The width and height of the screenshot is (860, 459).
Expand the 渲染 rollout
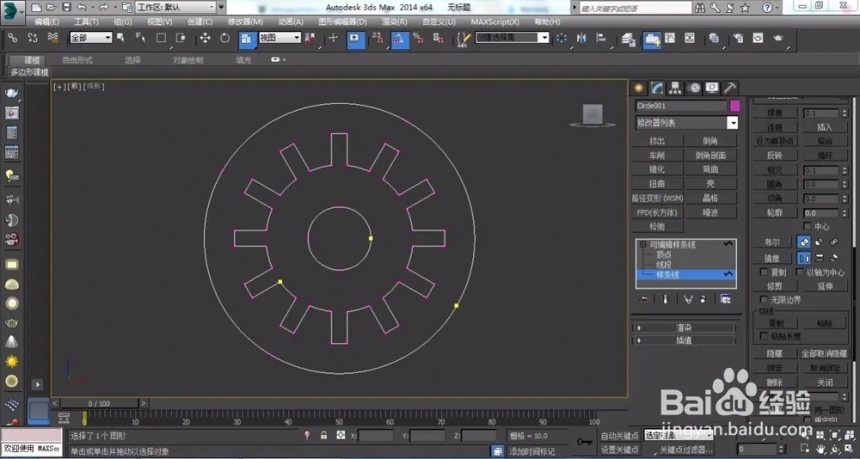(684, 328)
